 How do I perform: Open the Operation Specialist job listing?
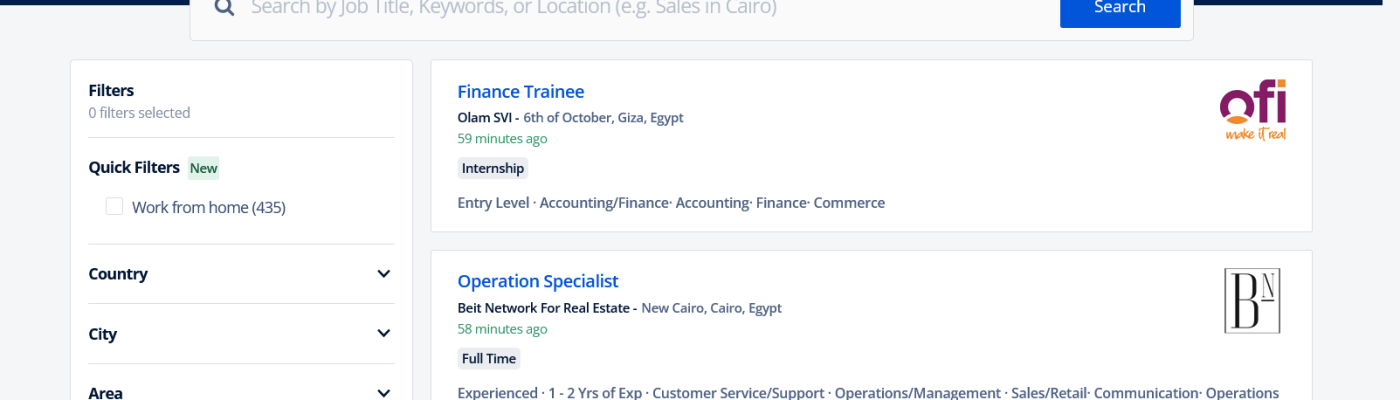click(x=537, y=282)
